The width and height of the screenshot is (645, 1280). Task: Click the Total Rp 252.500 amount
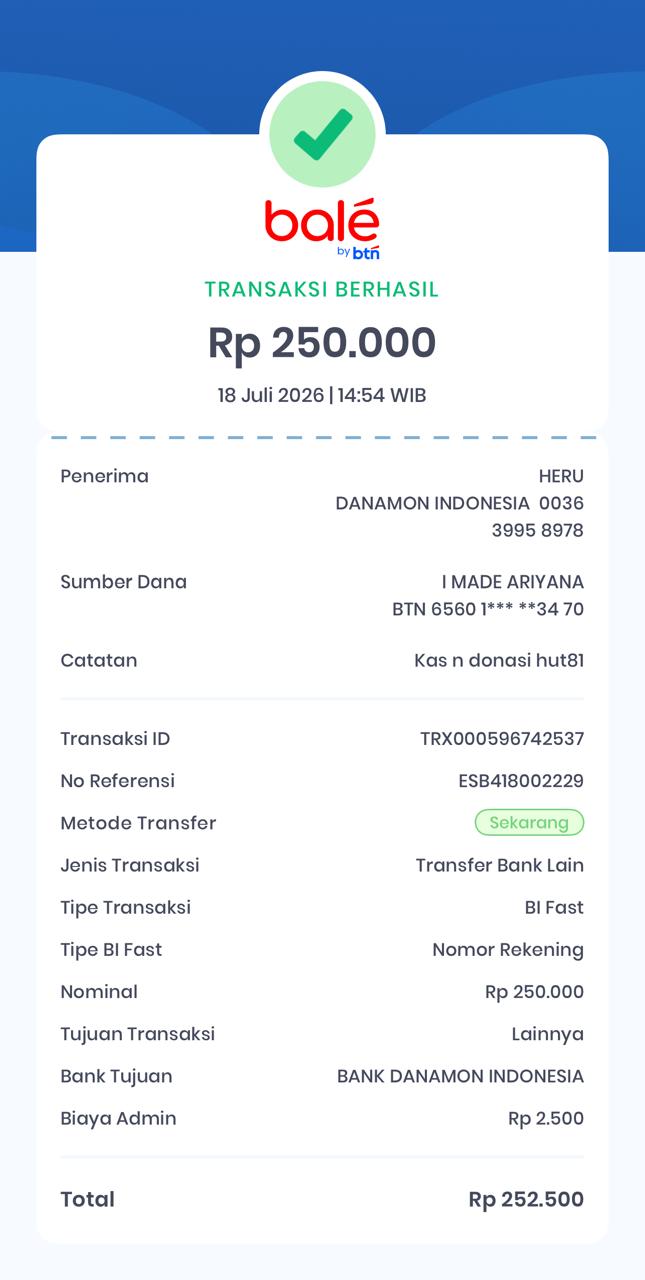pyautogui.click(x=526, y=1199)
